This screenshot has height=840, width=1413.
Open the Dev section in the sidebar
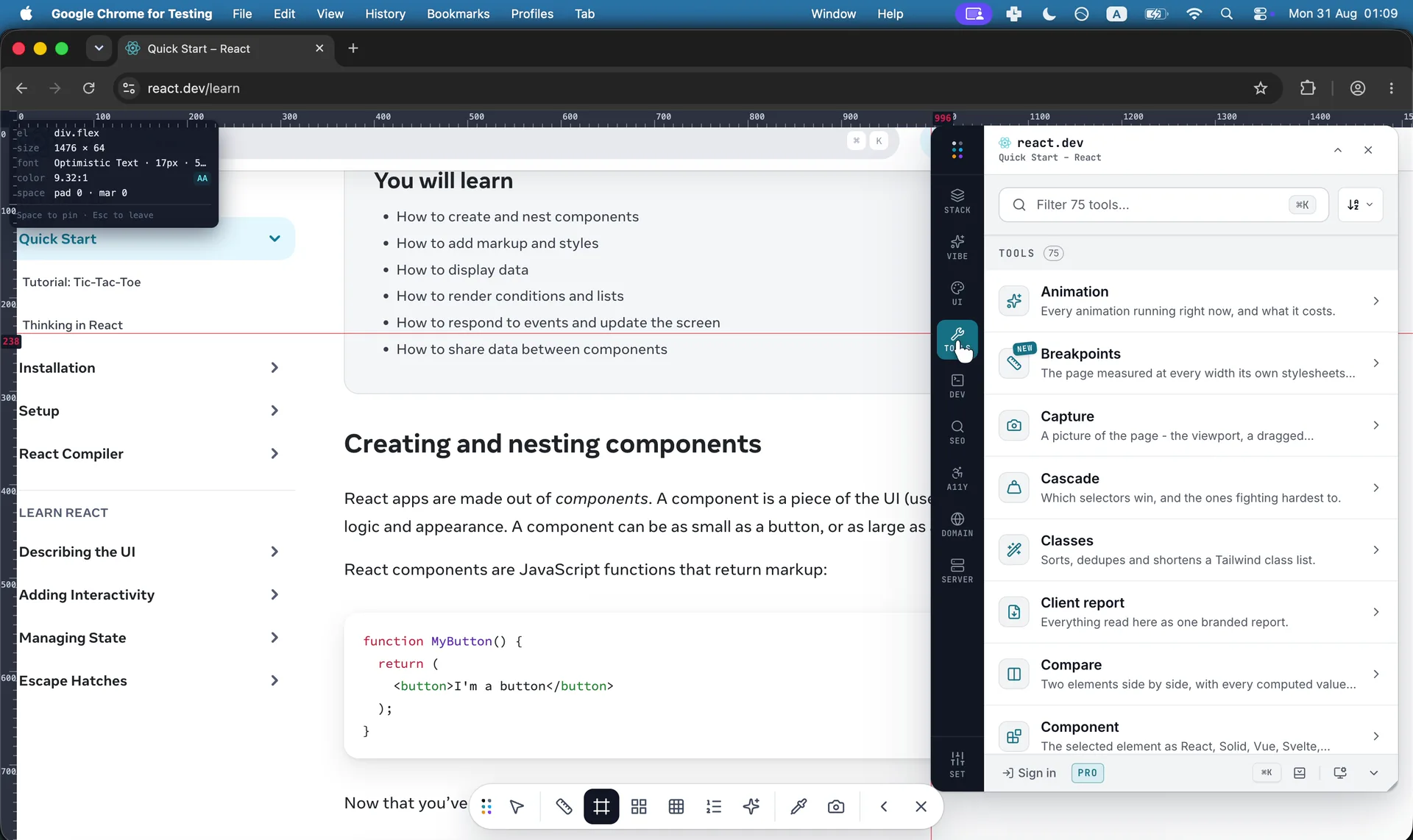pos(957,386)
